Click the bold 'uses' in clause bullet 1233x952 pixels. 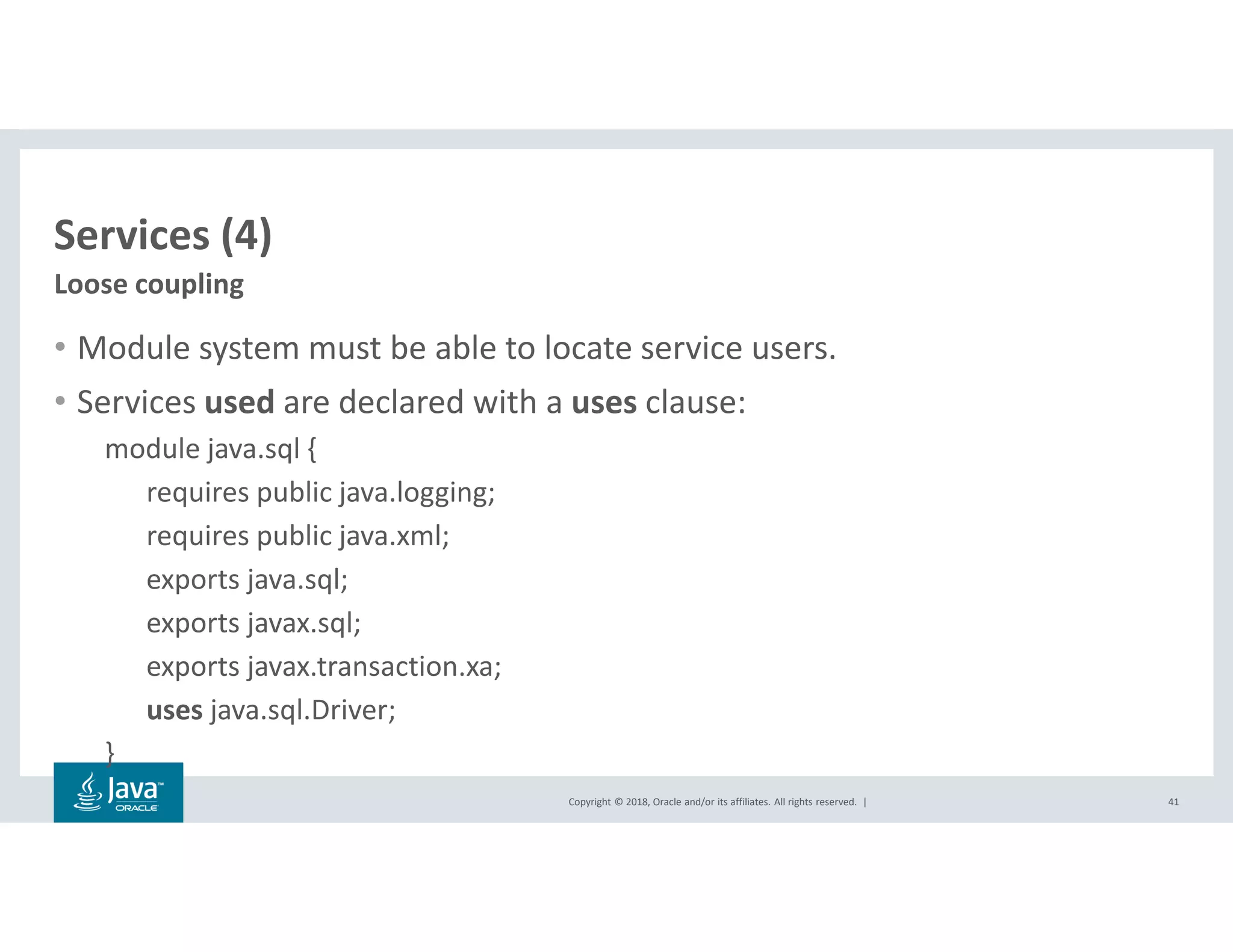click(603, 402)
